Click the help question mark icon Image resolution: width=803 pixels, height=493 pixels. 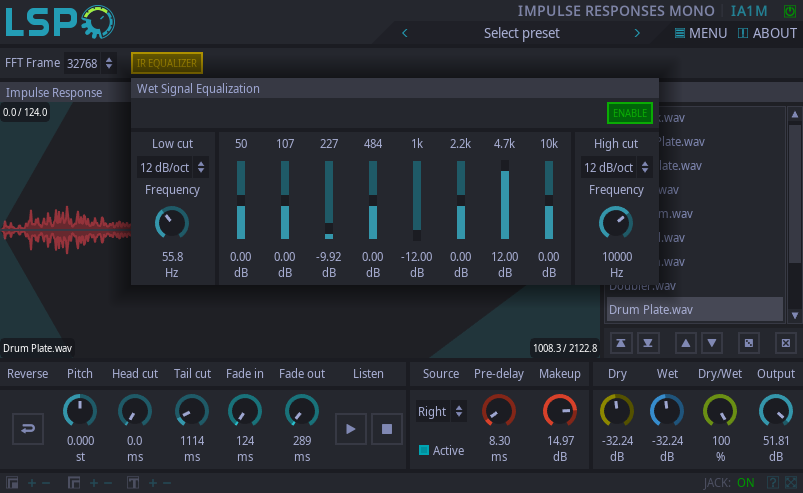tap(772, 483)
